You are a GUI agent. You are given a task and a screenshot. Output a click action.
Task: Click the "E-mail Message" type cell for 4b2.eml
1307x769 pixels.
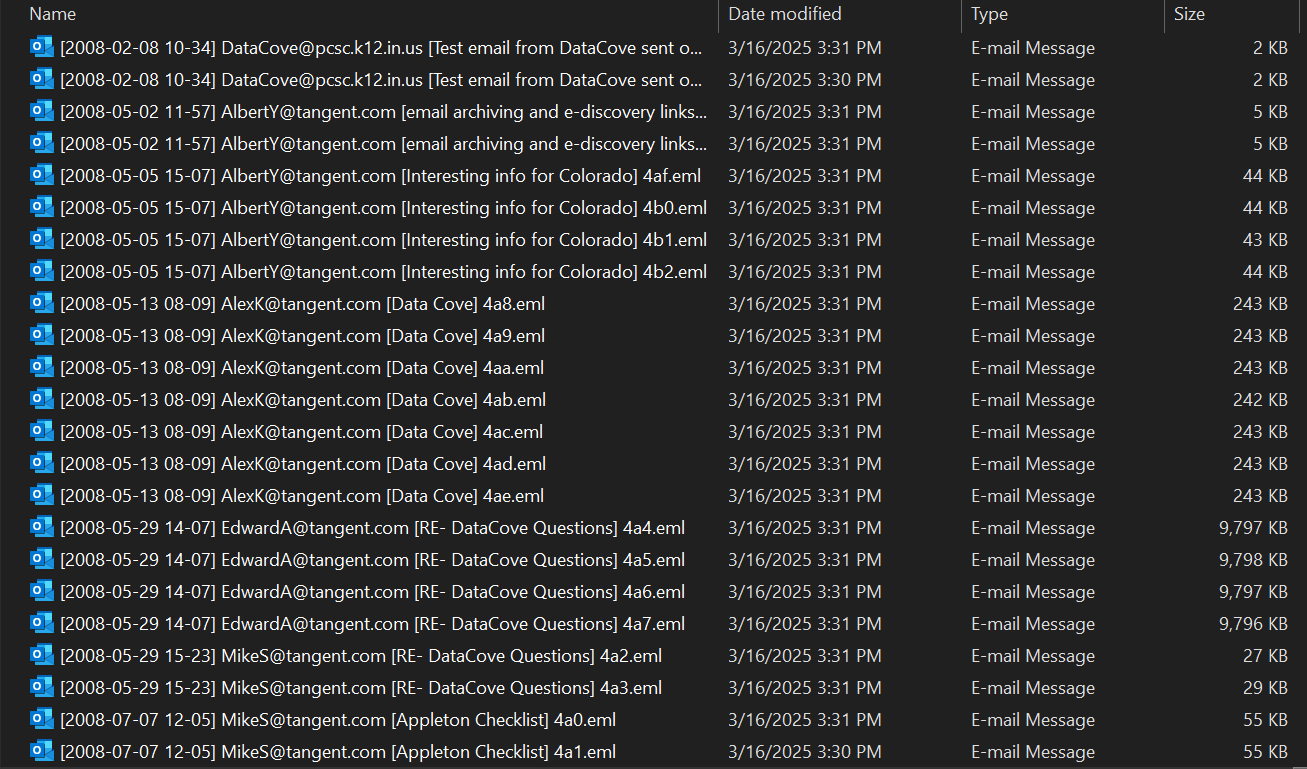(x=1033, y=272)
